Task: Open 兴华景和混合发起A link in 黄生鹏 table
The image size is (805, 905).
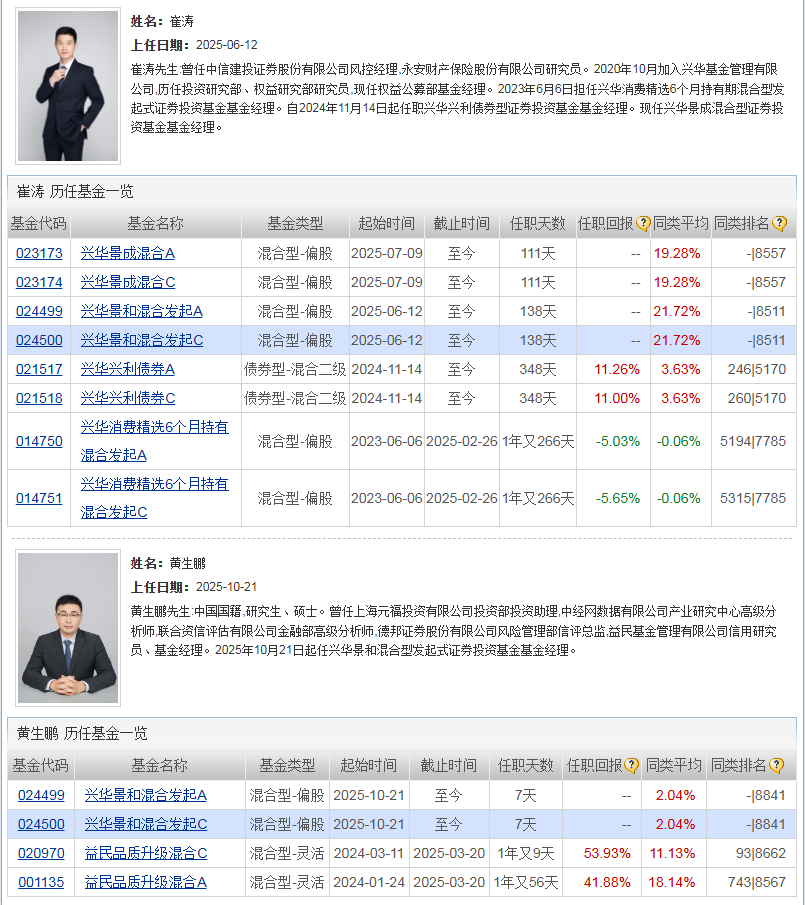Action: pos(145,795)
